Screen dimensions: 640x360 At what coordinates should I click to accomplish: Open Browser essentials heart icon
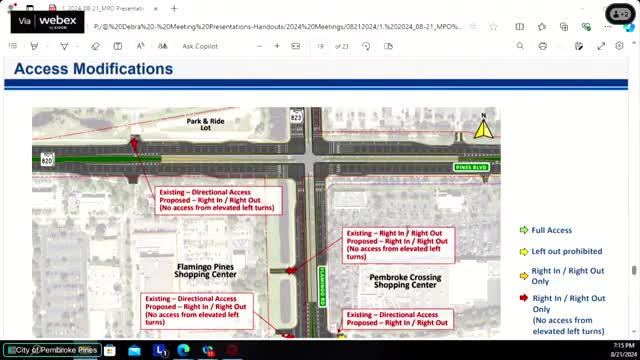(586, 27)
